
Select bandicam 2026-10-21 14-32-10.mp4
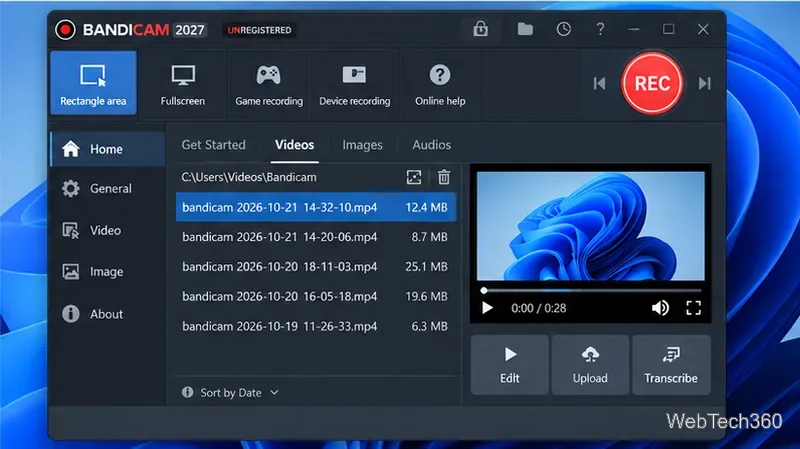[x=316, y=207]
